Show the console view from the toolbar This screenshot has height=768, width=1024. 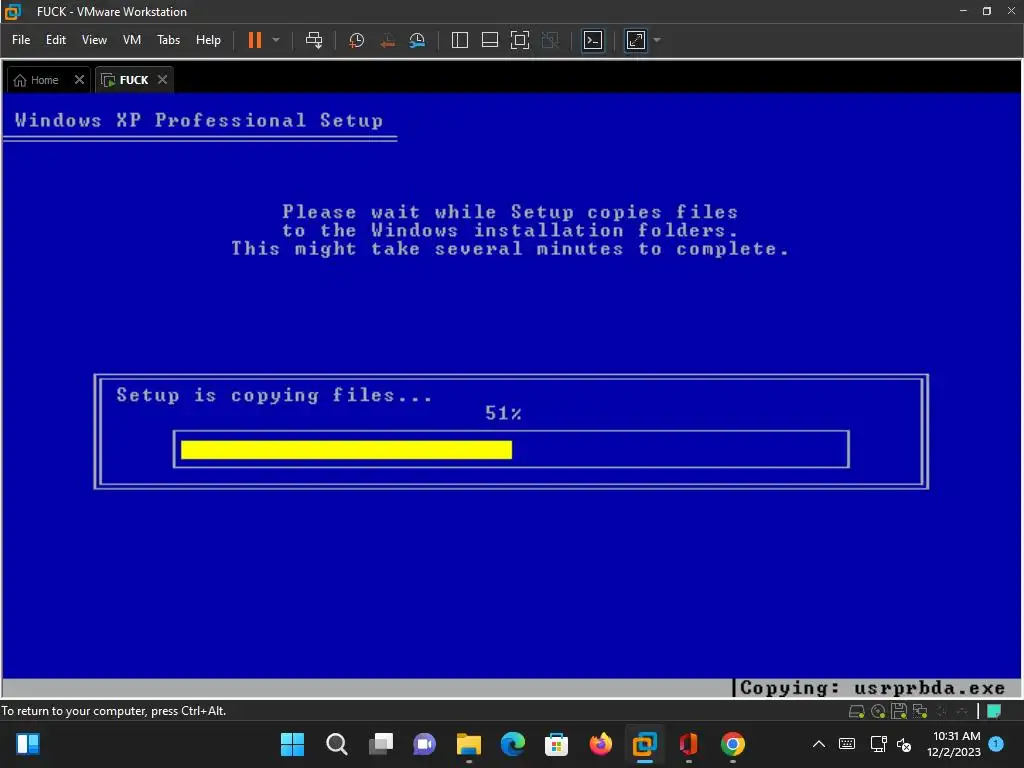click(593, 40)
